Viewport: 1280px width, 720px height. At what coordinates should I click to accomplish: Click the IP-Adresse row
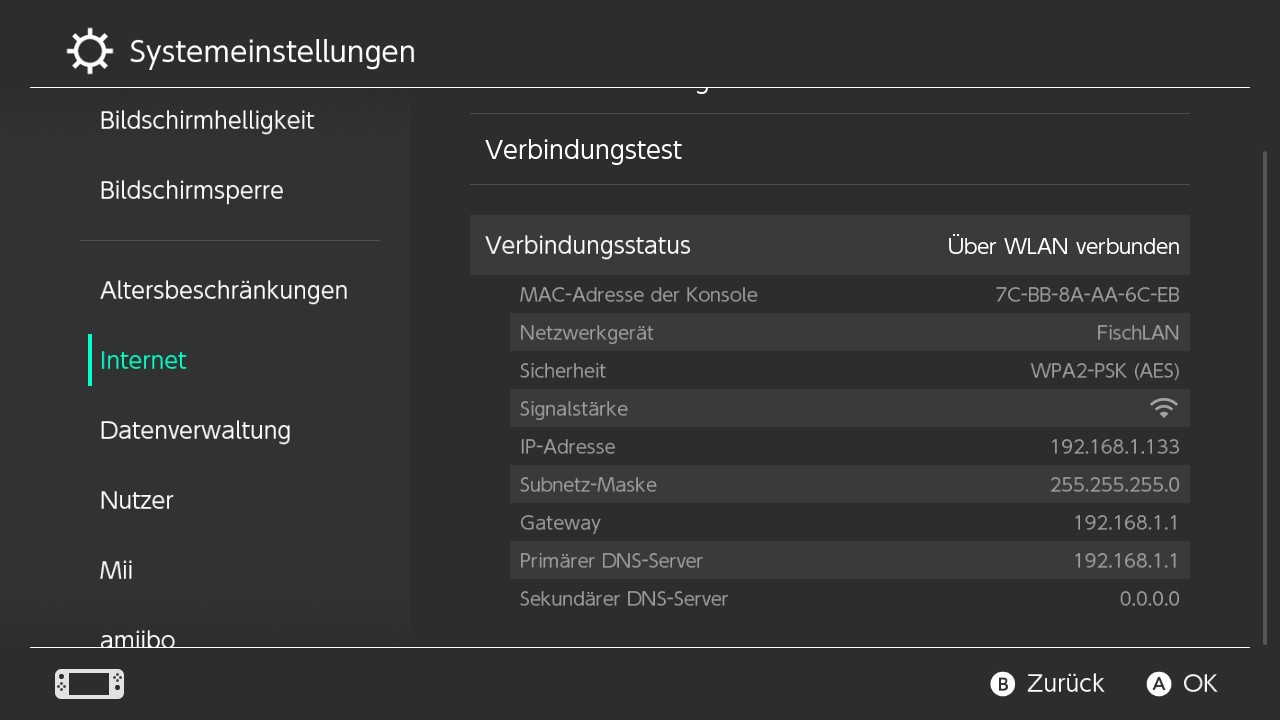click(x=849, y=447)
